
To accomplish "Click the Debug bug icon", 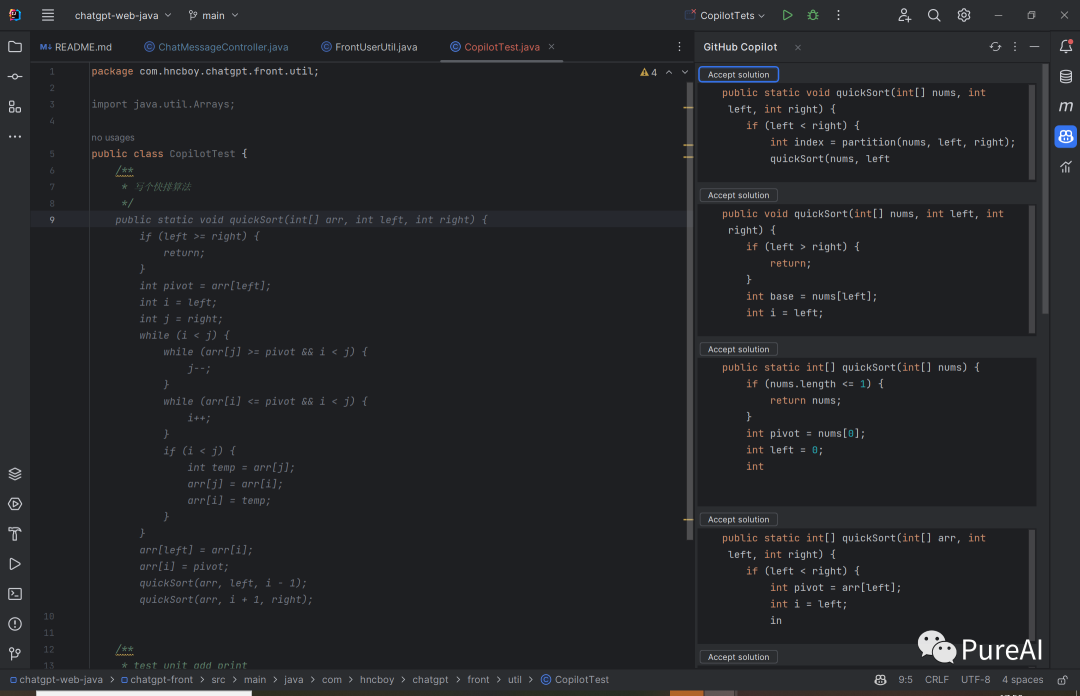I will 813,15.
